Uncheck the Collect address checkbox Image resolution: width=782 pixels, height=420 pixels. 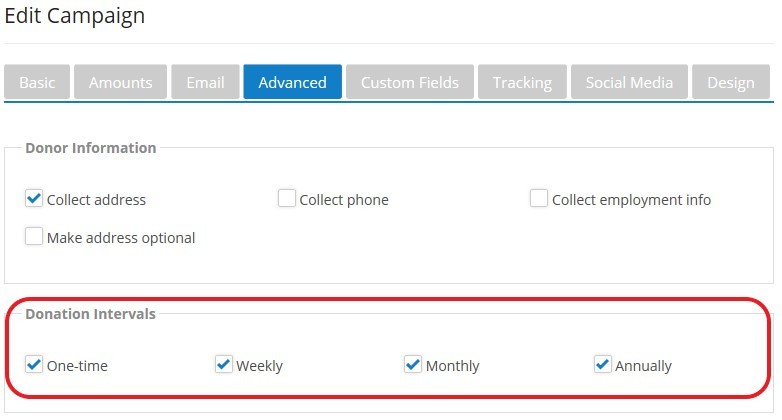[x=34, y=198]
